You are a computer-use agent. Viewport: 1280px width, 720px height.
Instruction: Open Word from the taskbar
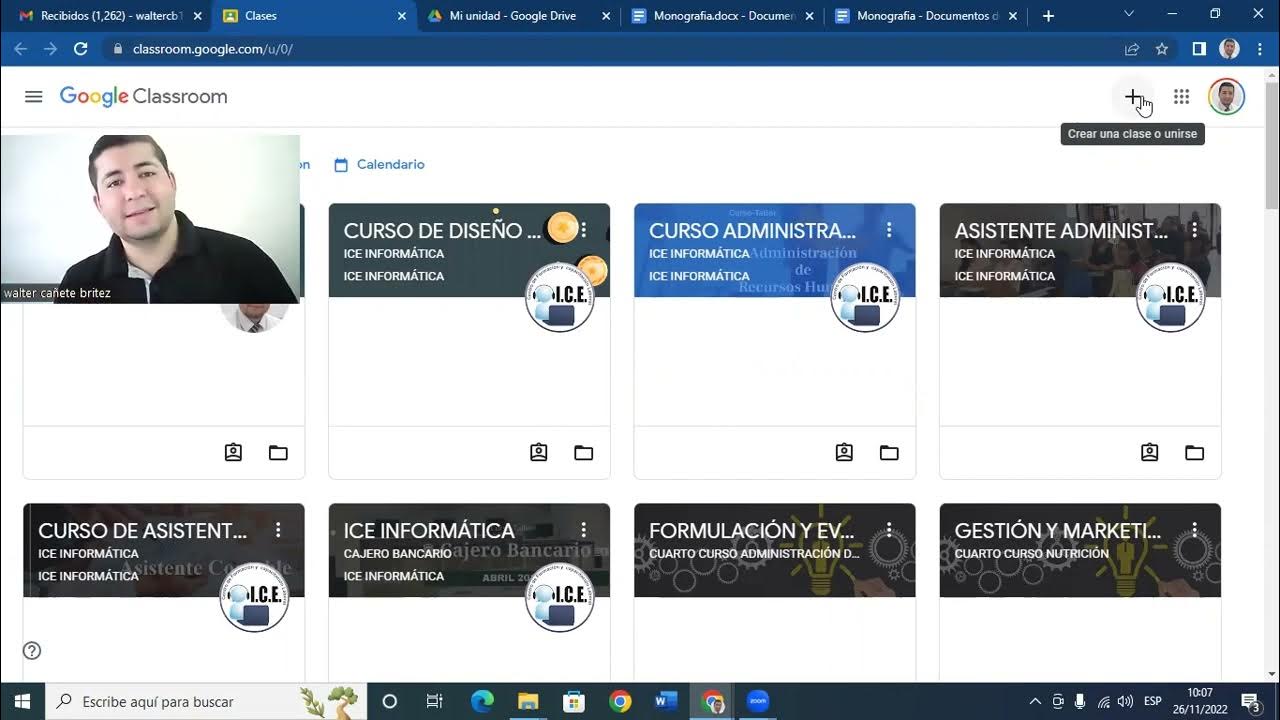(666, 701)
